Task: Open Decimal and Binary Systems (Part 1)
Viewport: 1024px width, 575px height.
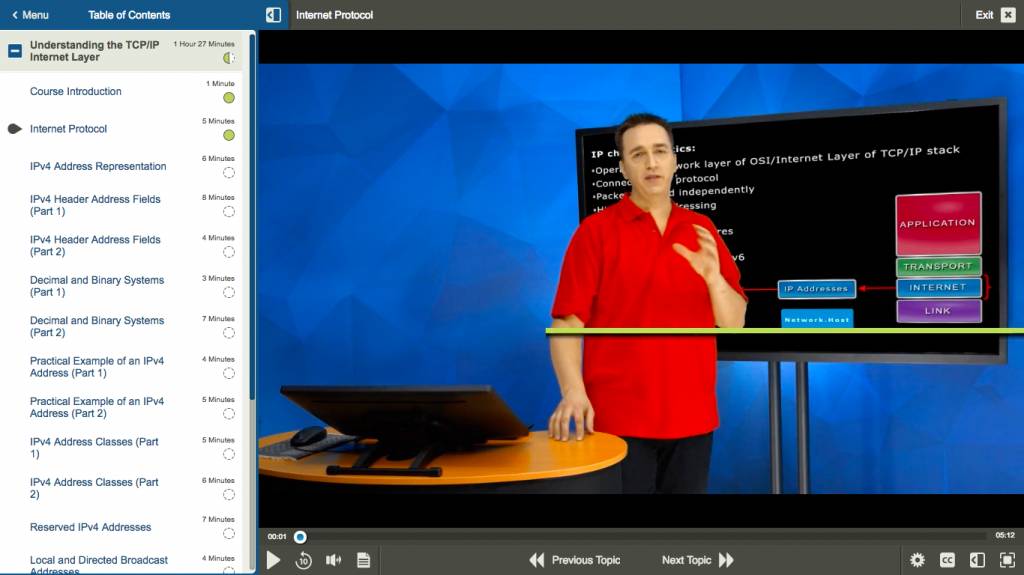Action: point(97,286)
